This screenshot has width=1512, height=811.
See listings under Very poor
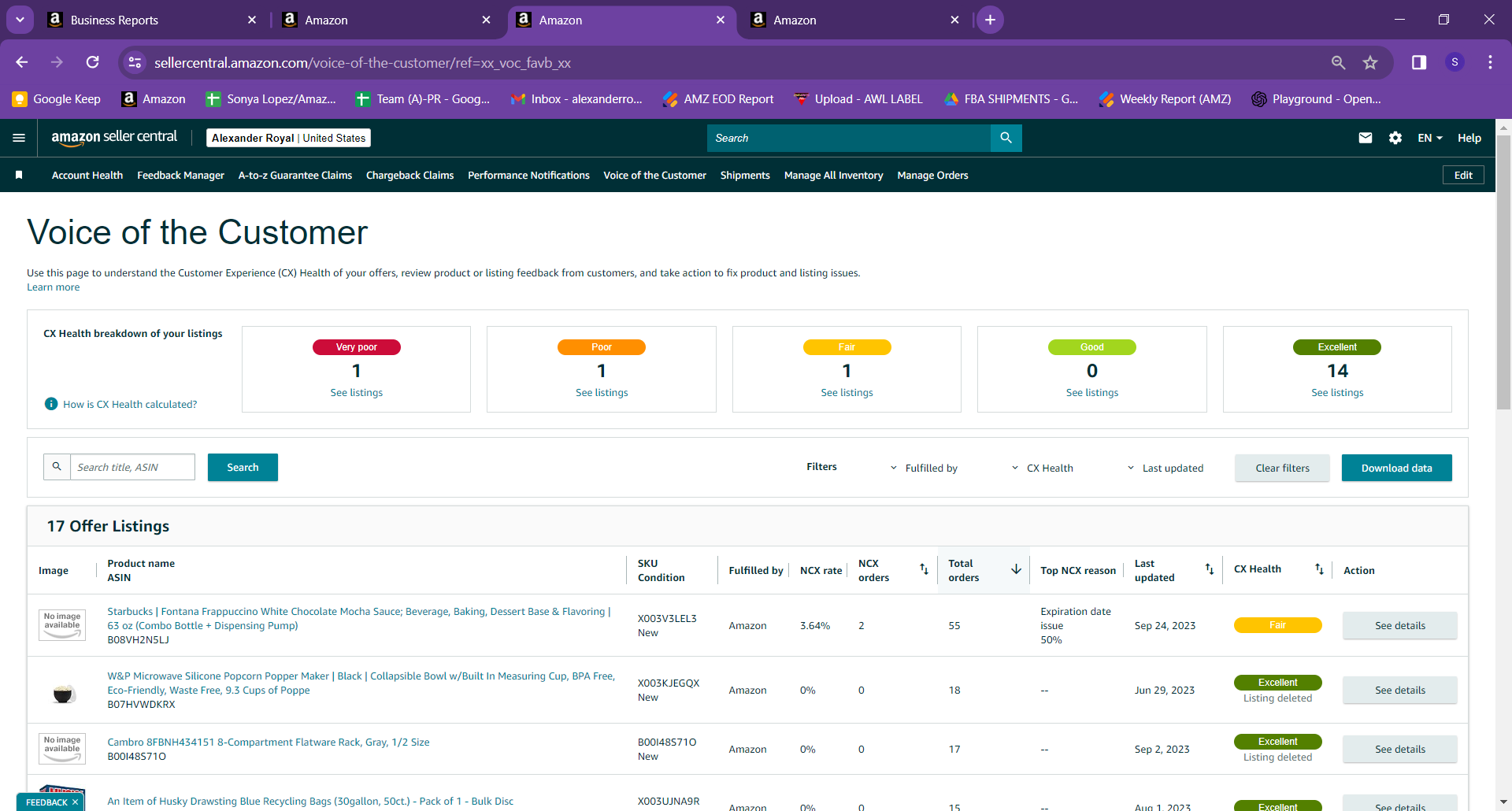click(x=356, y=392)
